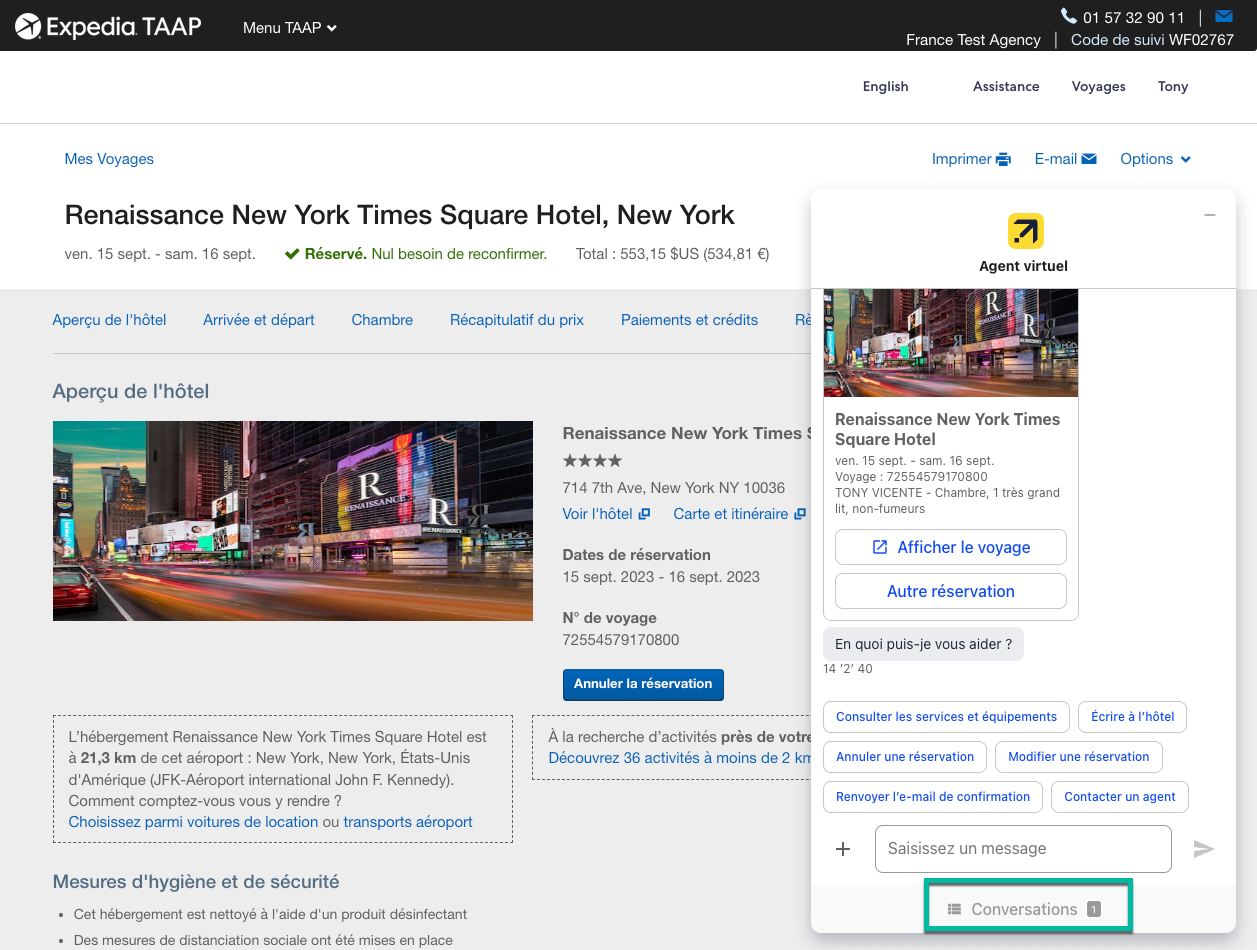Click the envelope icon in top bar
This screenshot has width=1257, height=950.
coord(1224,16)
